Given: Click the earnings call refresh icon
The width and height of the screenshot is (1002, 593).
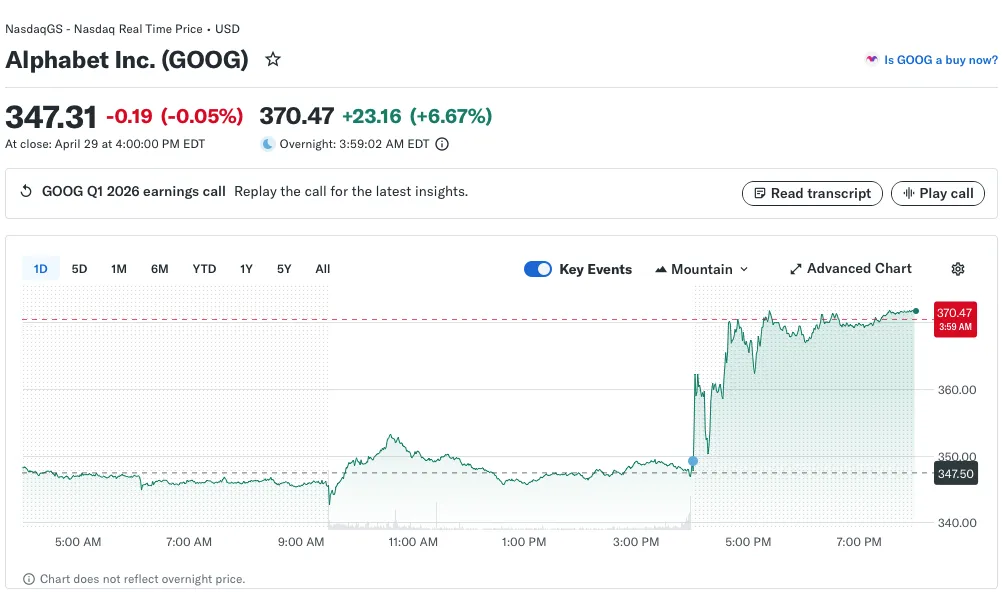Looking at the screenshot, I should coord(27,192).
